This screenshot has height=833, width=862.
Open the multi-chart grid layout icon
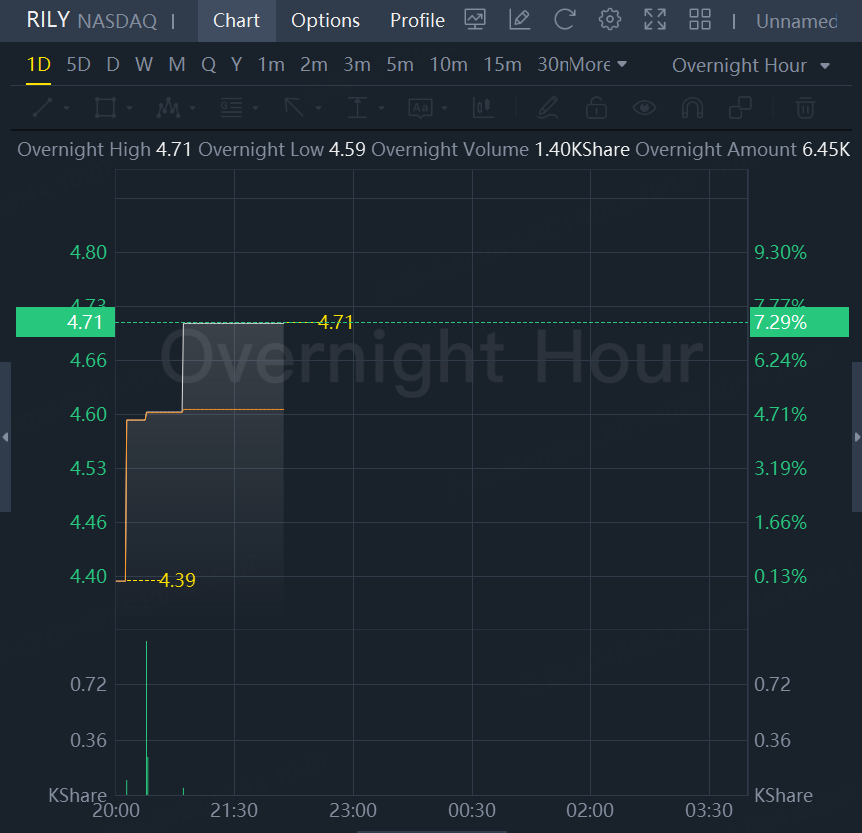click(700, 20)
